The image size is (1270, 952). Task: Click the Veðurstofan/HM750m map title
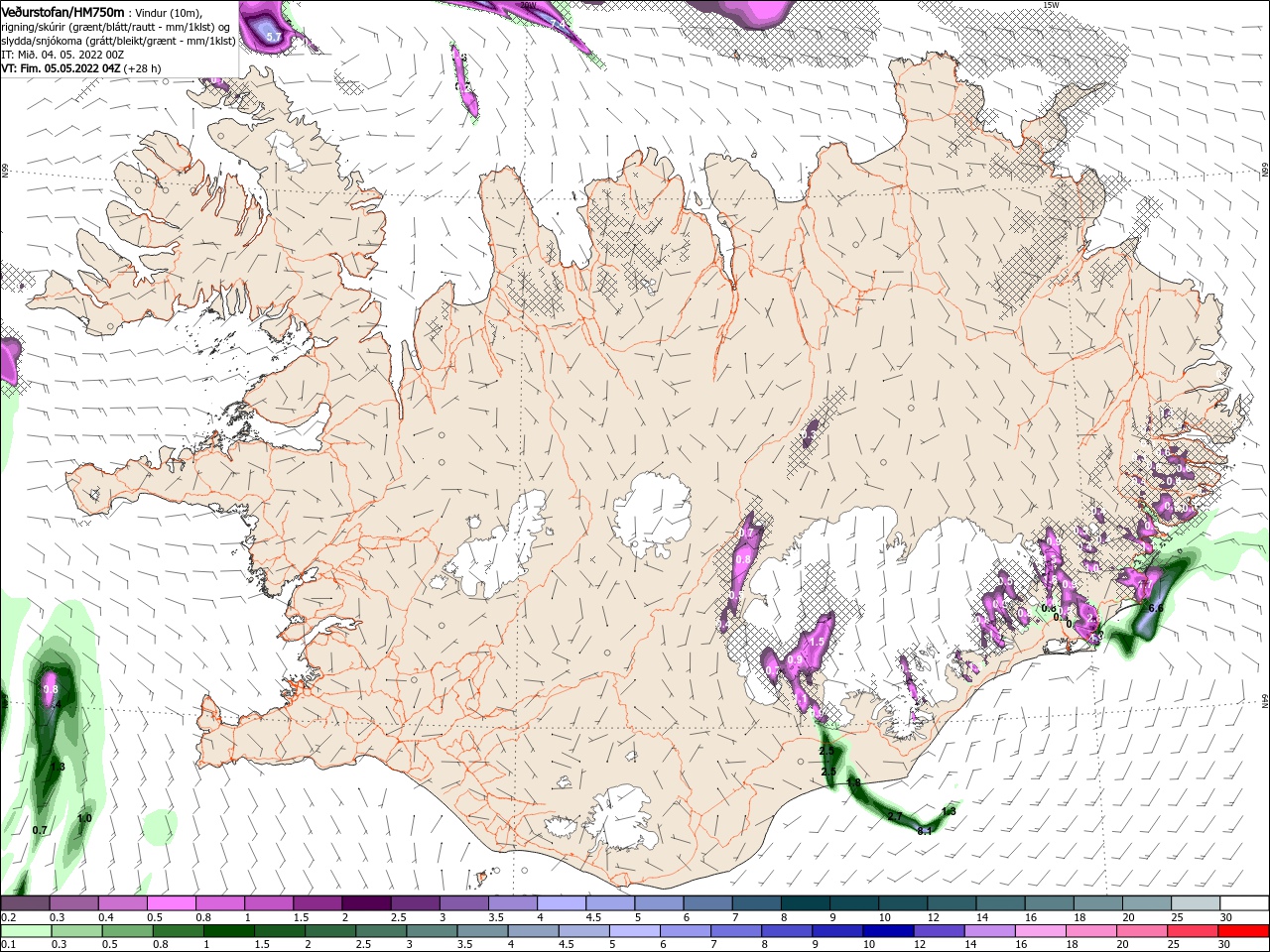(x=63, y=12)
